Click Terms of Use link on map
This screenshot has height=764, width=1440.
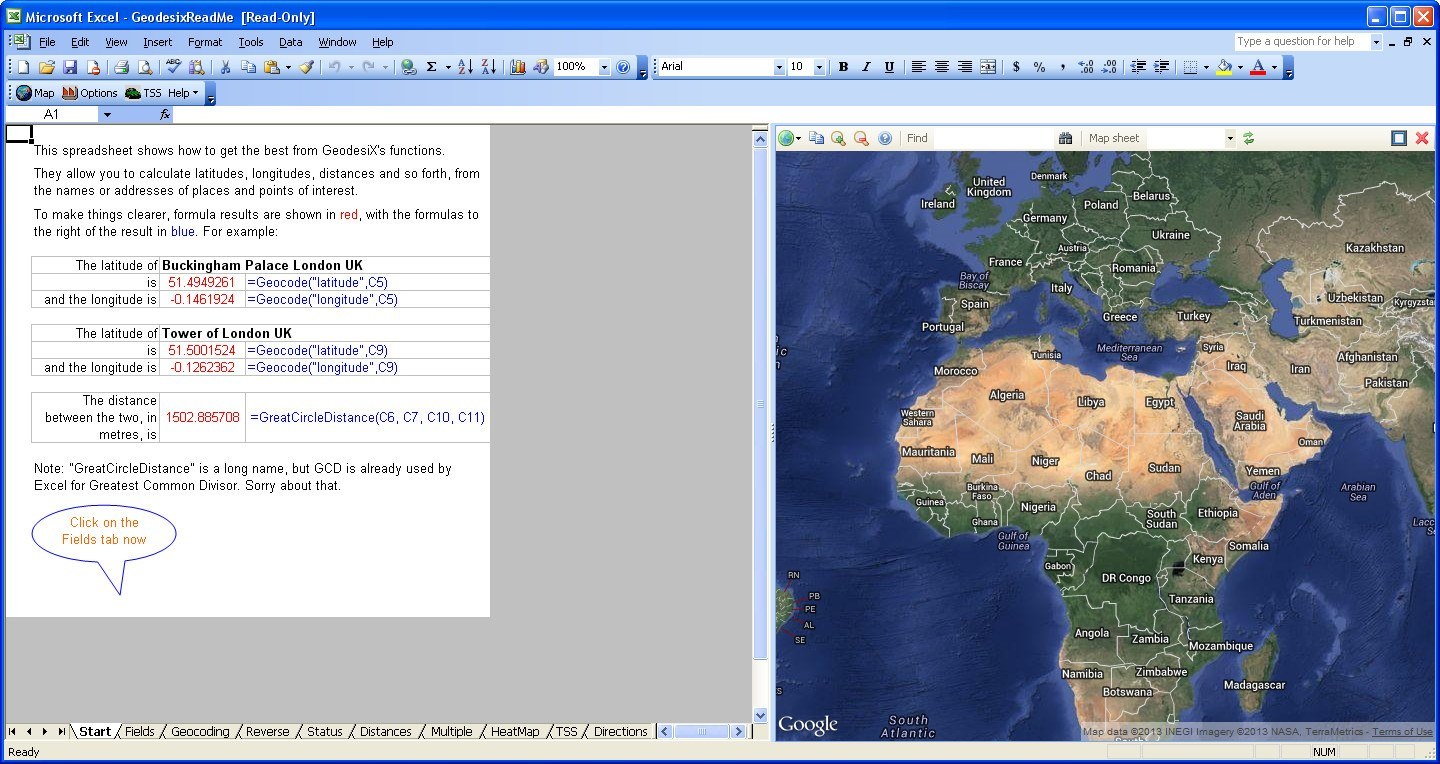tap(1402, 732)
